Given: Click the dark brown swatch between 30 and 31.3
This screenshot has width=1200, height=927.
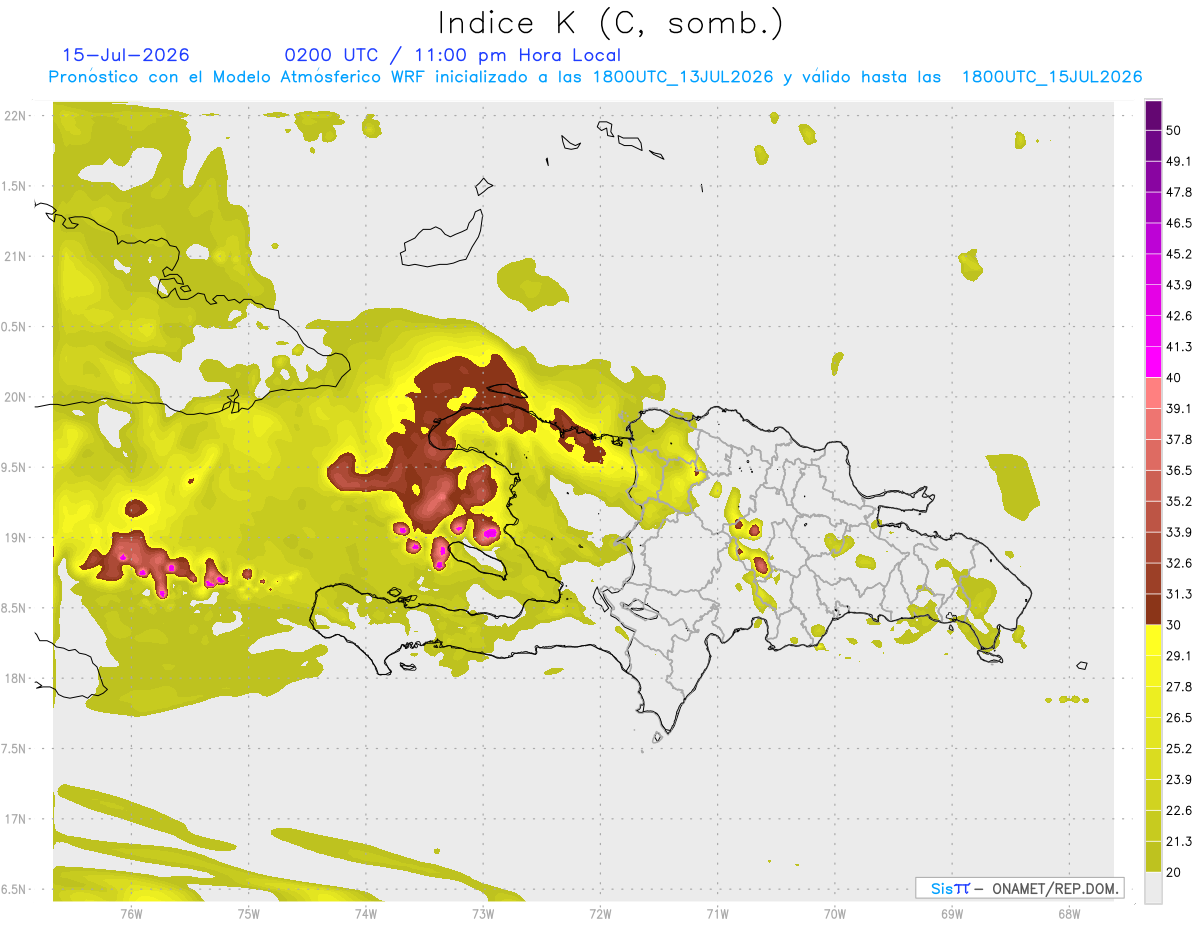Looking at the screenshot, I should 1153,609.
